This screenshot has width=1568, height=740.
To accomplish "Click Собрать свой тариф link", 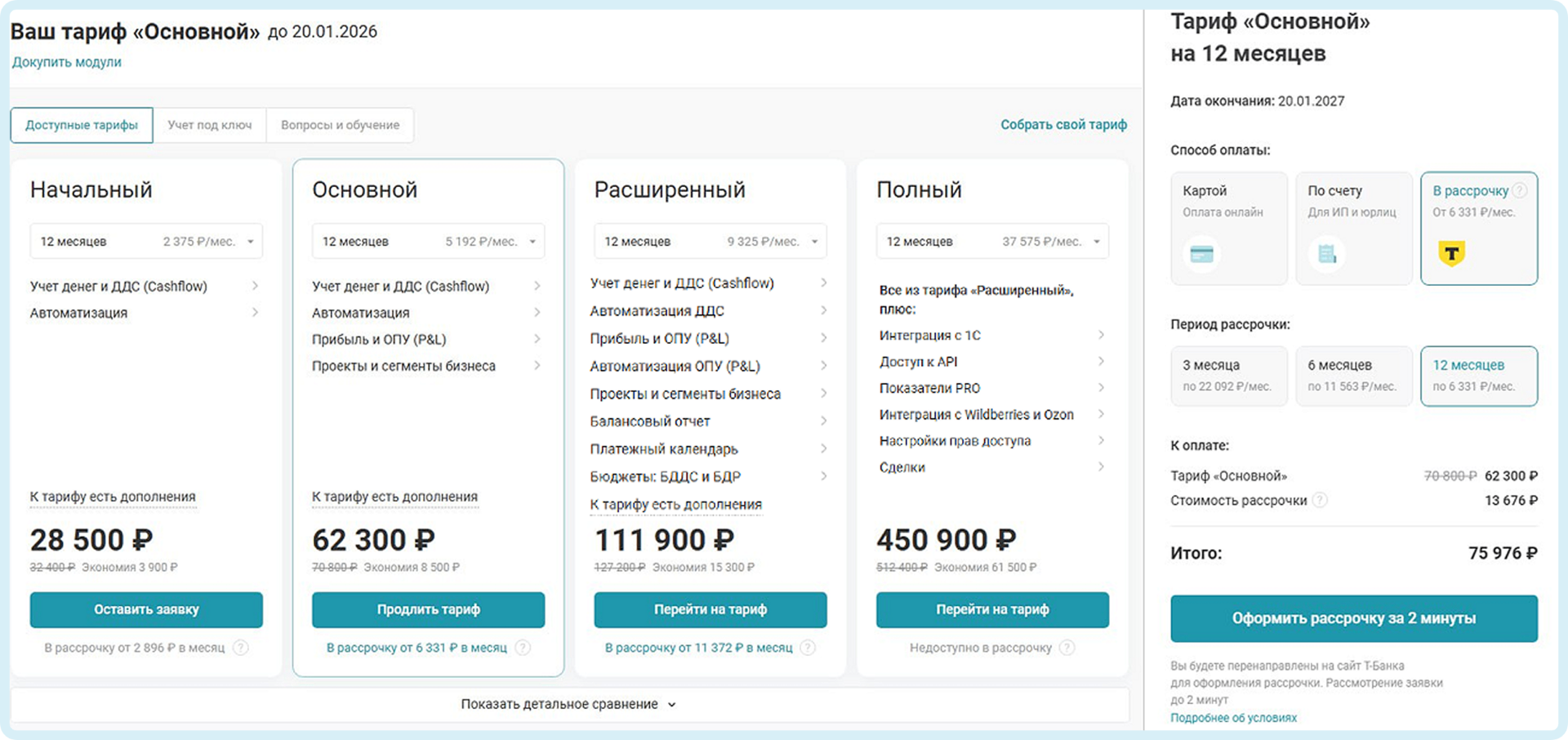I will [1063, 124].
